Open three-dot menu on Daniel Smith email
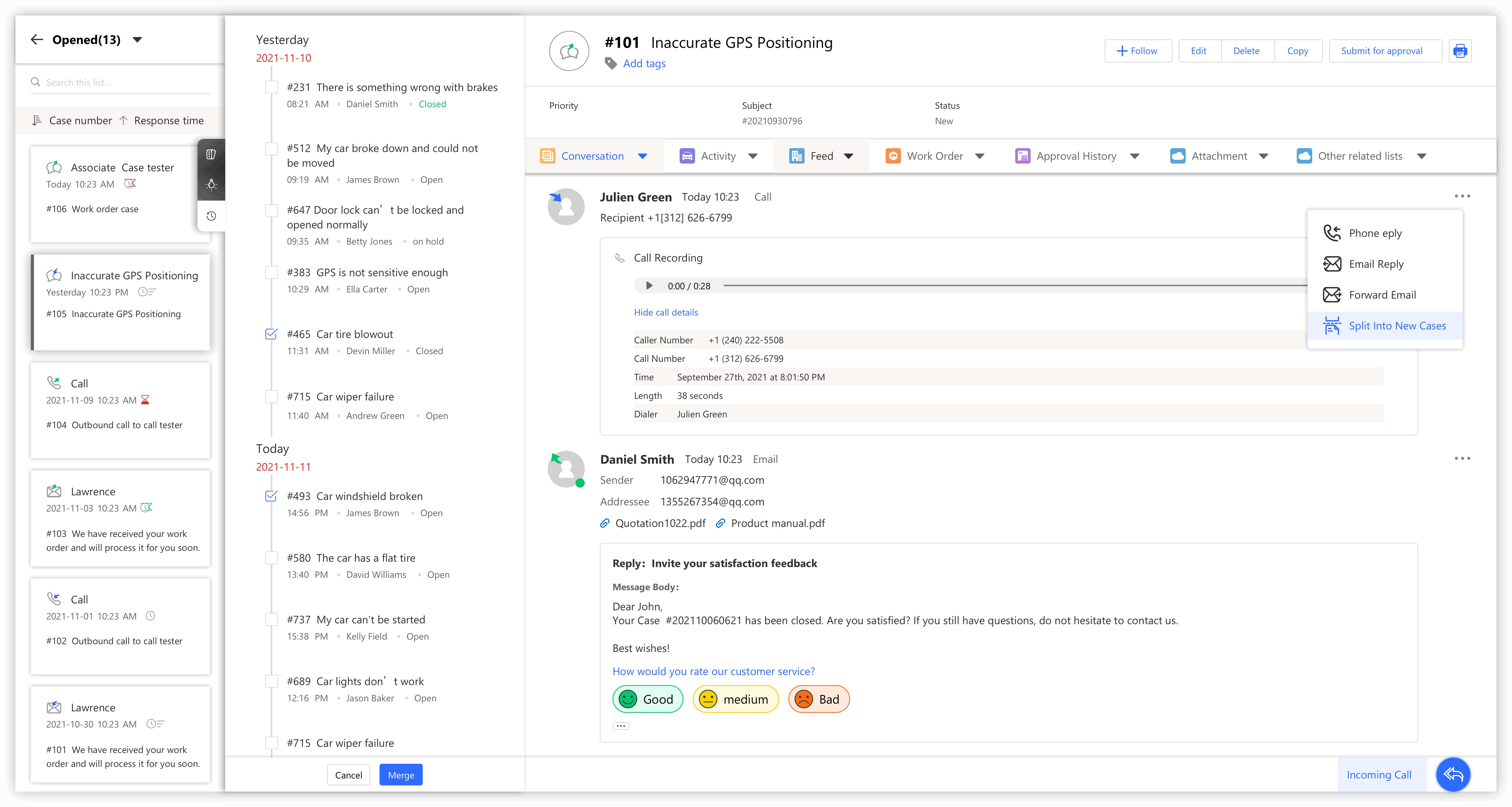Viewport: 1512px width, 807px height. click(x=1462, y=458)
